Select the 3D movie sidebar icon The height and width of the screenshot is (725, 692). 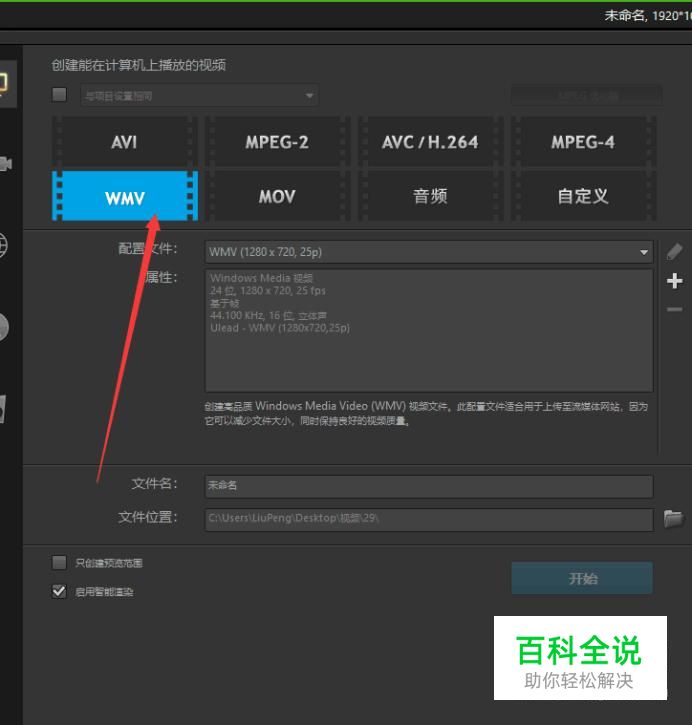[x=3, y=410]
